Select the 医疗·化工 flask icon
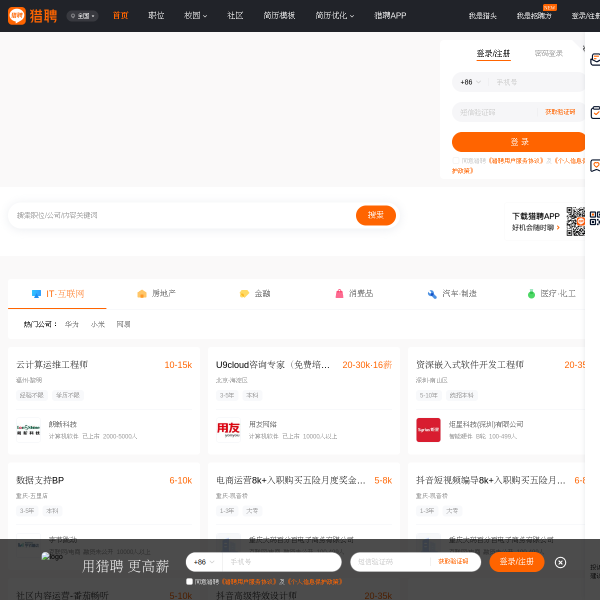Viewport: 600px width, 600px height. click(x=531, y=293)
